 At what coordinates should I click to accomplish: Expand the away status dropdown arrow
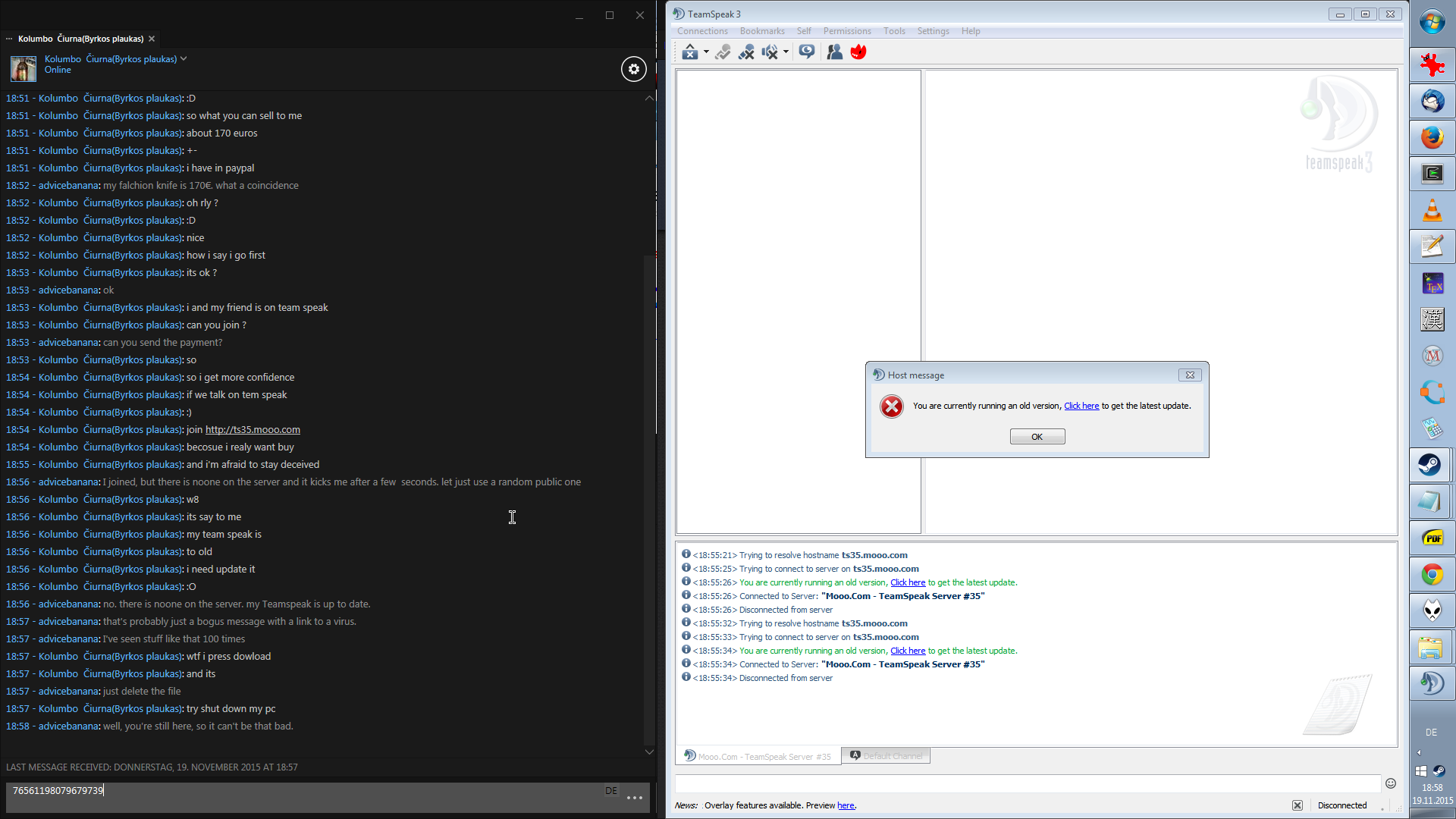[x=706, y=52]
